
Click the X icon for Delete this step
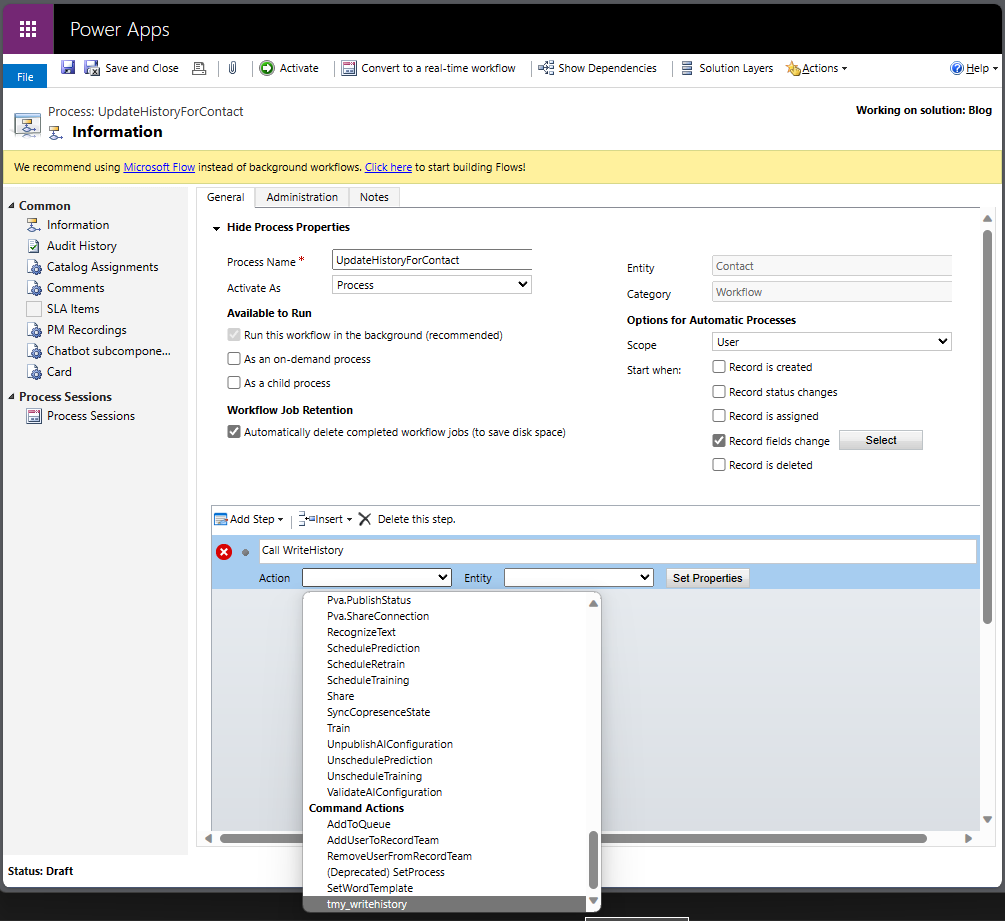[365, 519]
